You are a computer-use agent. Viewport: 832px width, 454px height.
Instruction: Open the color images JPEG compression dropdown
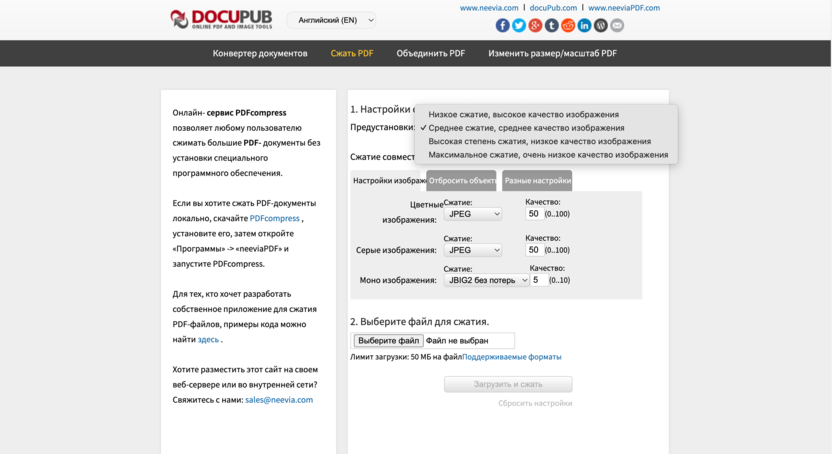click(x=473, y=214)
